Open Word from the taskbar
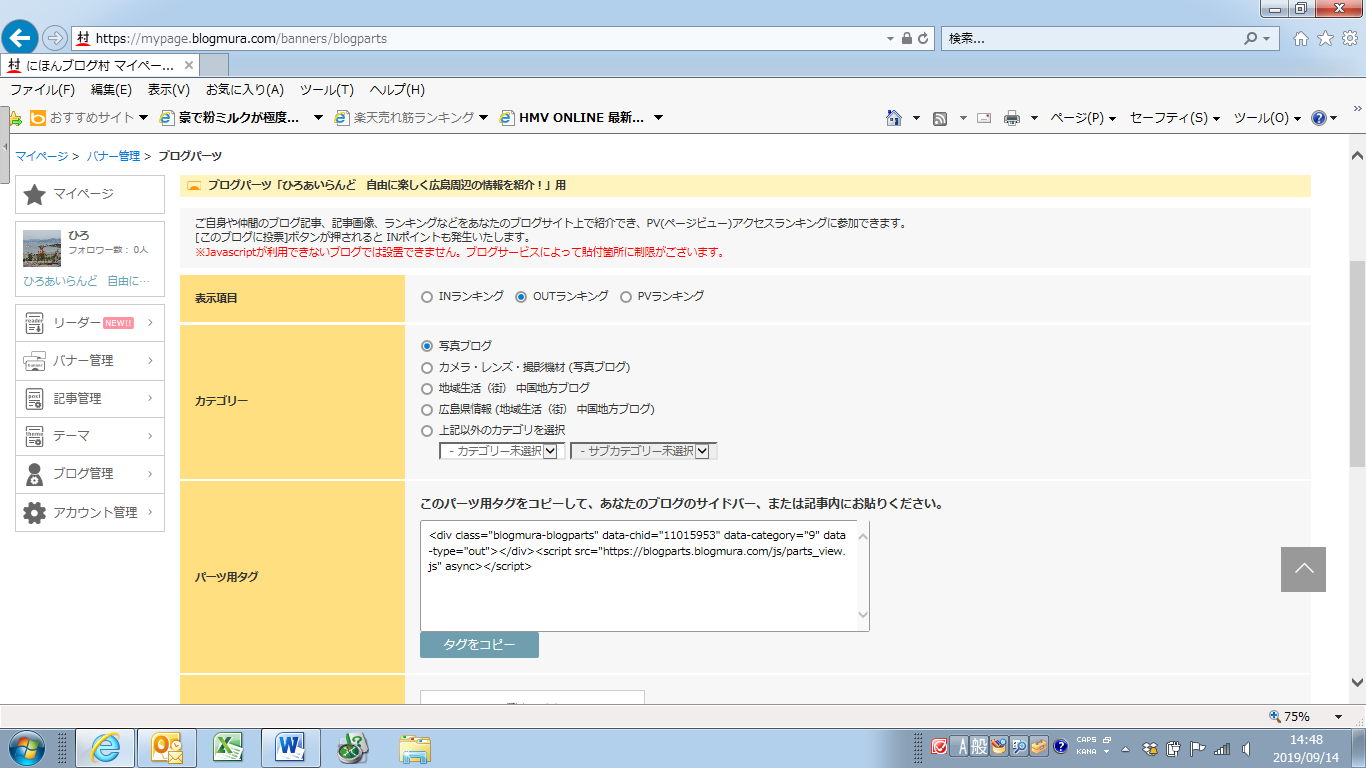The width and height of the screenshot is (1366, 768). [290, 747]
